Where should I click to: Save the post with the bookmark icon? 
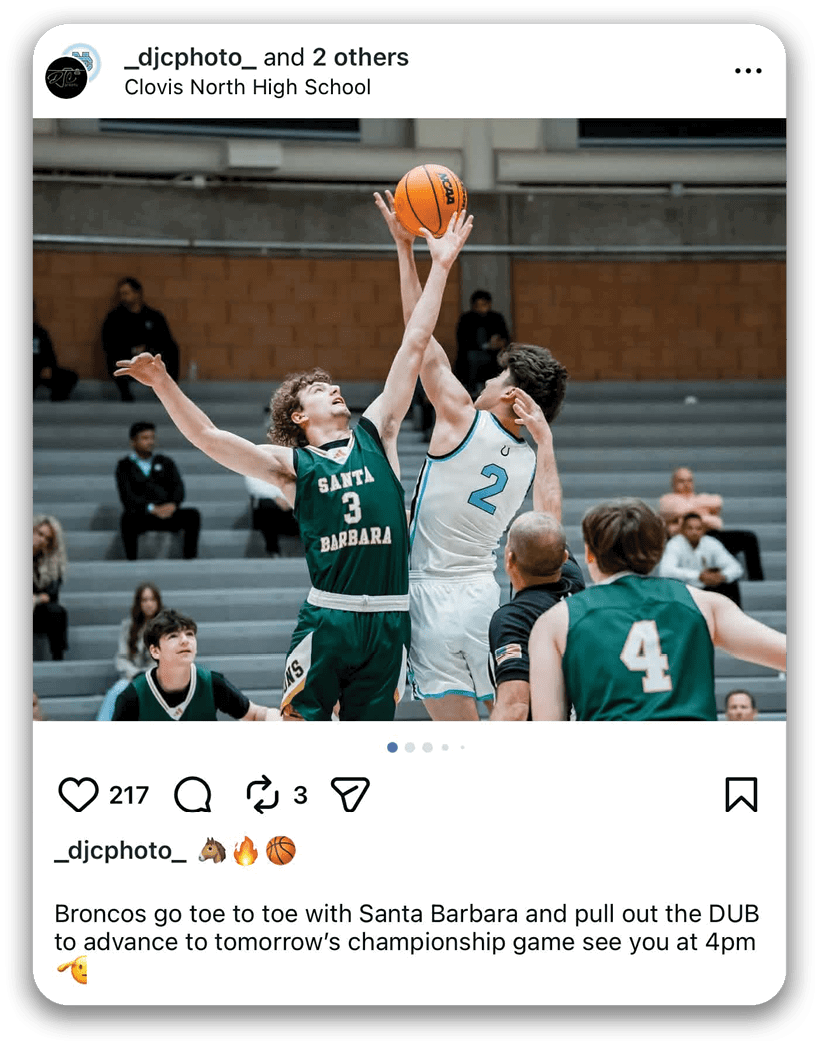[742, 795]
